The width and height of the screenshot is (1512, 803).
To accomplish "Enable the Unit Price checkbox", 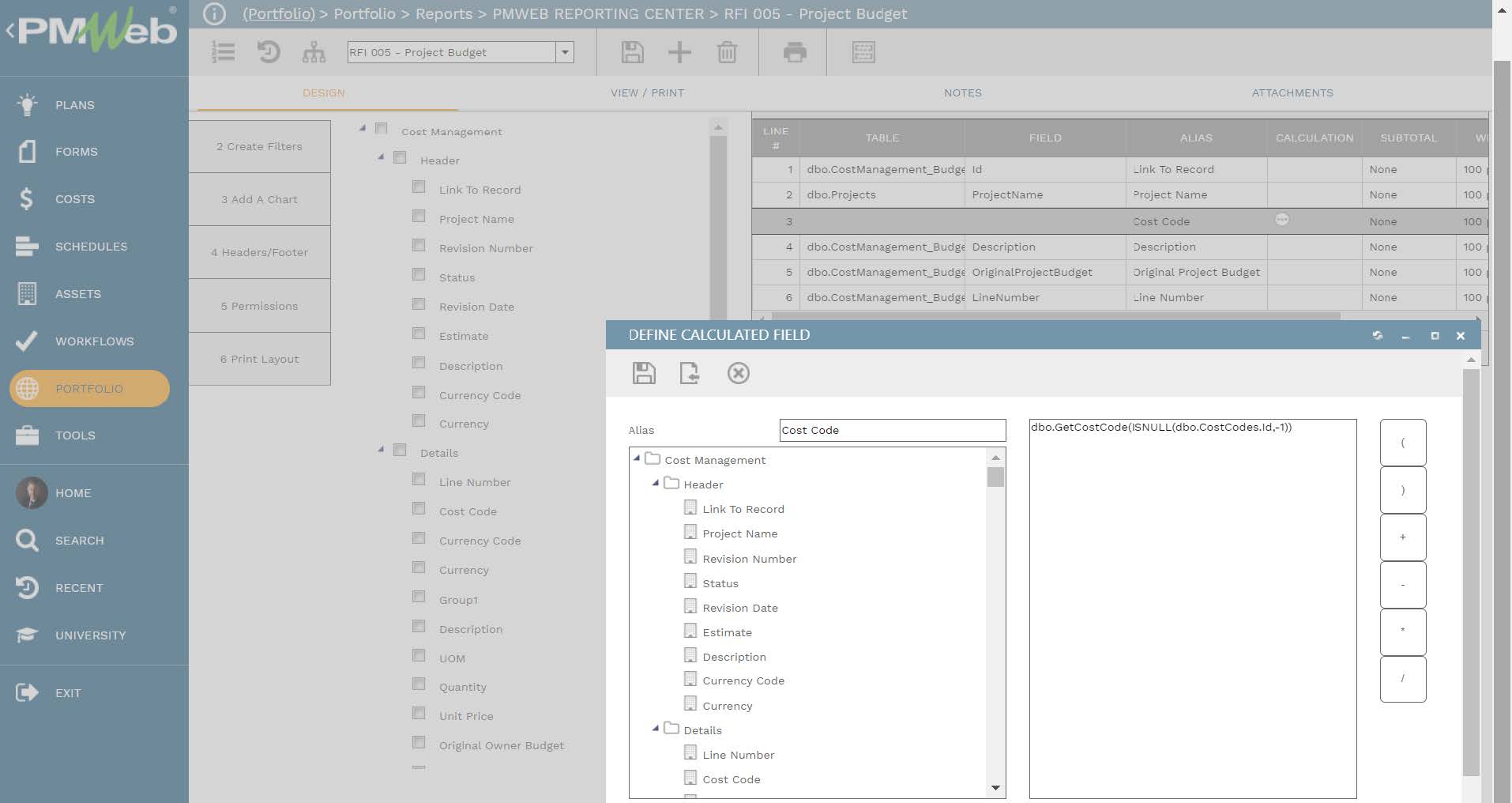I will 419,714.
